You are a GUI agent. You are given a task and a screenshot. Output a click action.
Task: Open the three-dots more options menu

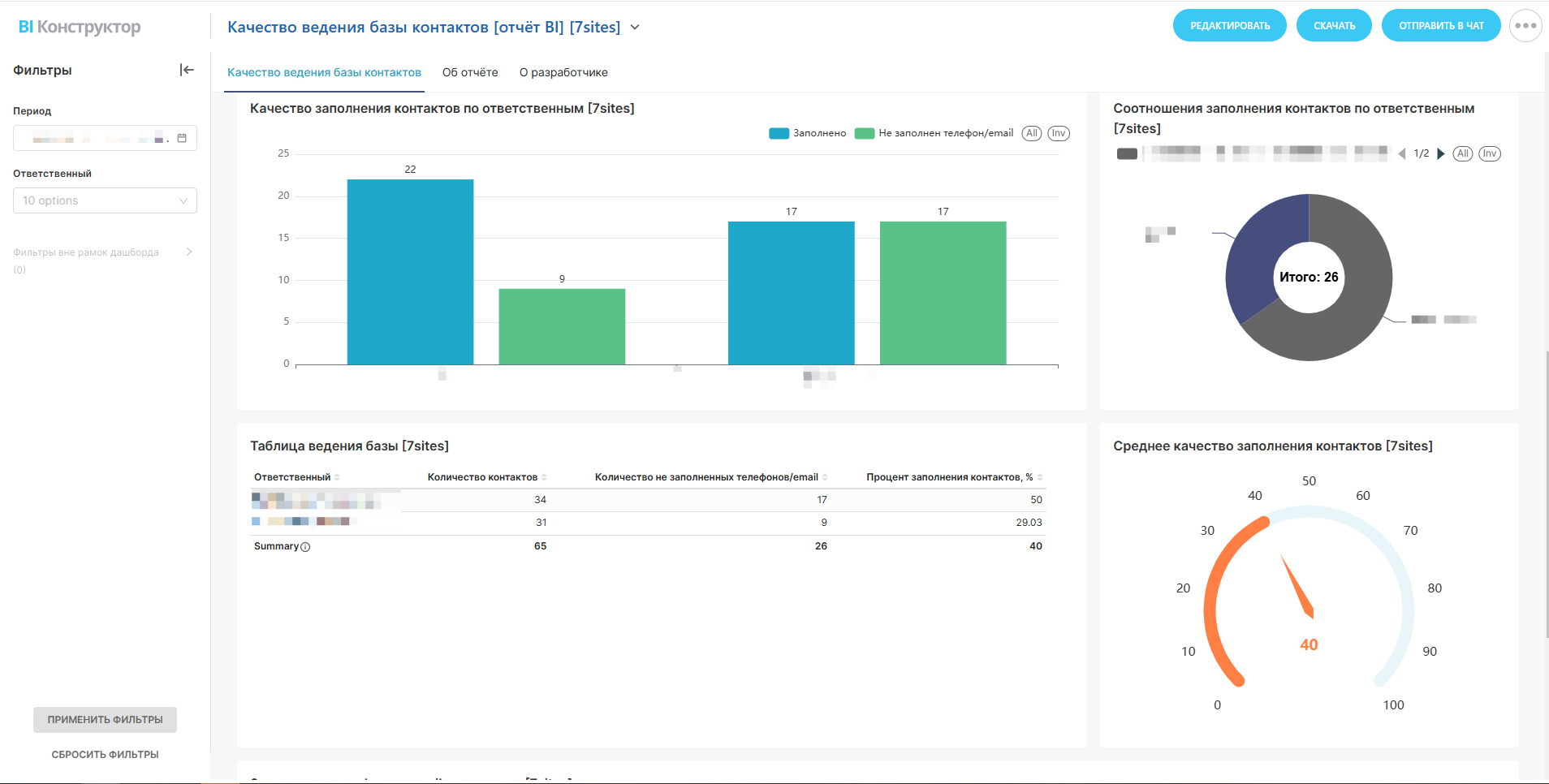[1525, 26]
